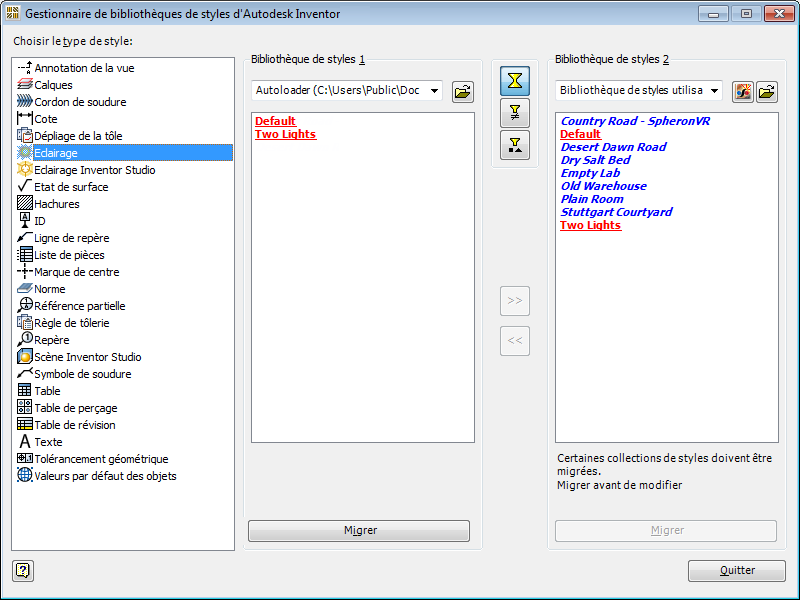Screen dimensions: 800x600
Task: Select Default in library 1 list
Action: 276,121
